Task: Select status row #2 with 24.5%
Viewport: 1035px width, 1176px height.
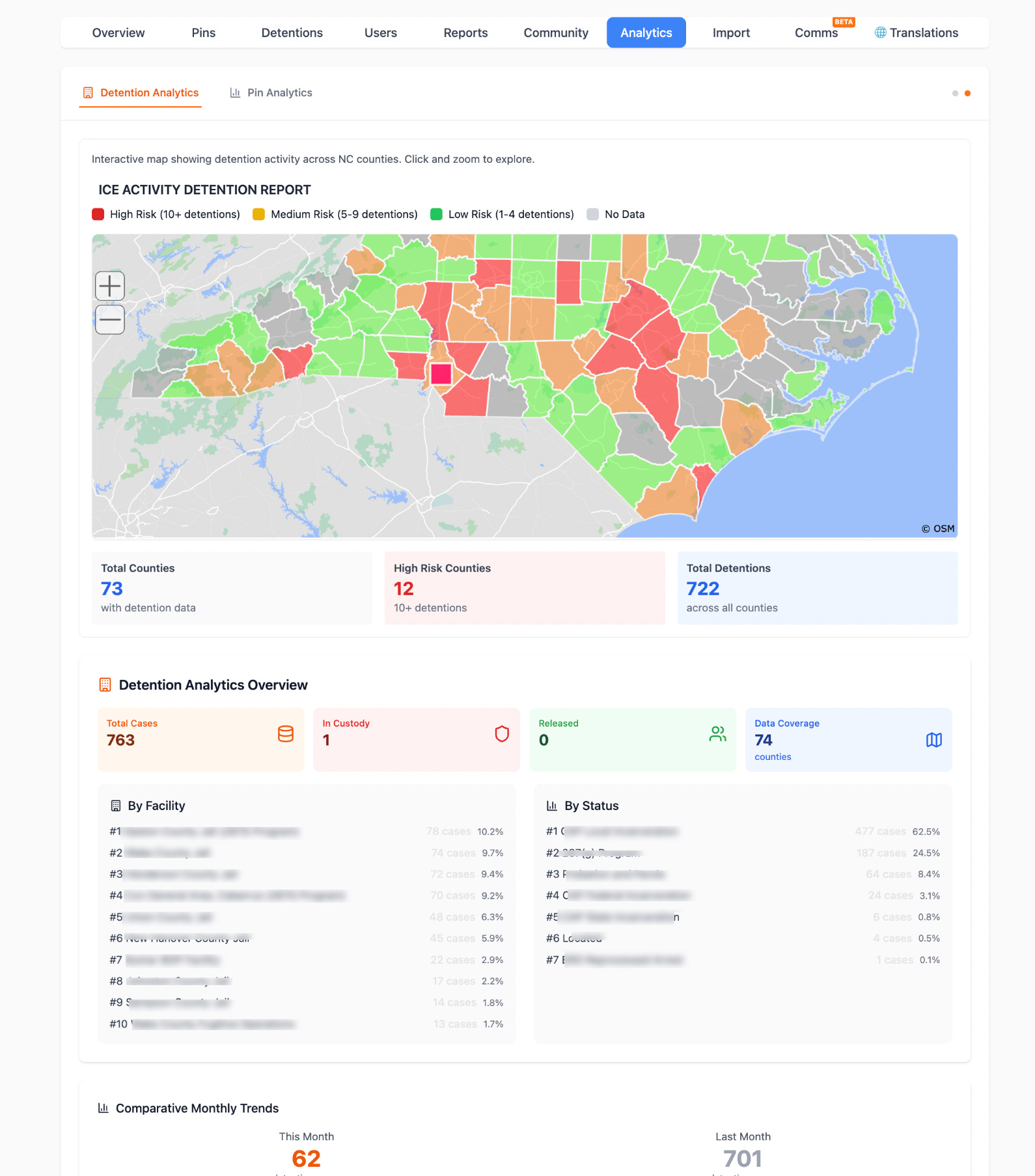Action: pos(743,853)
